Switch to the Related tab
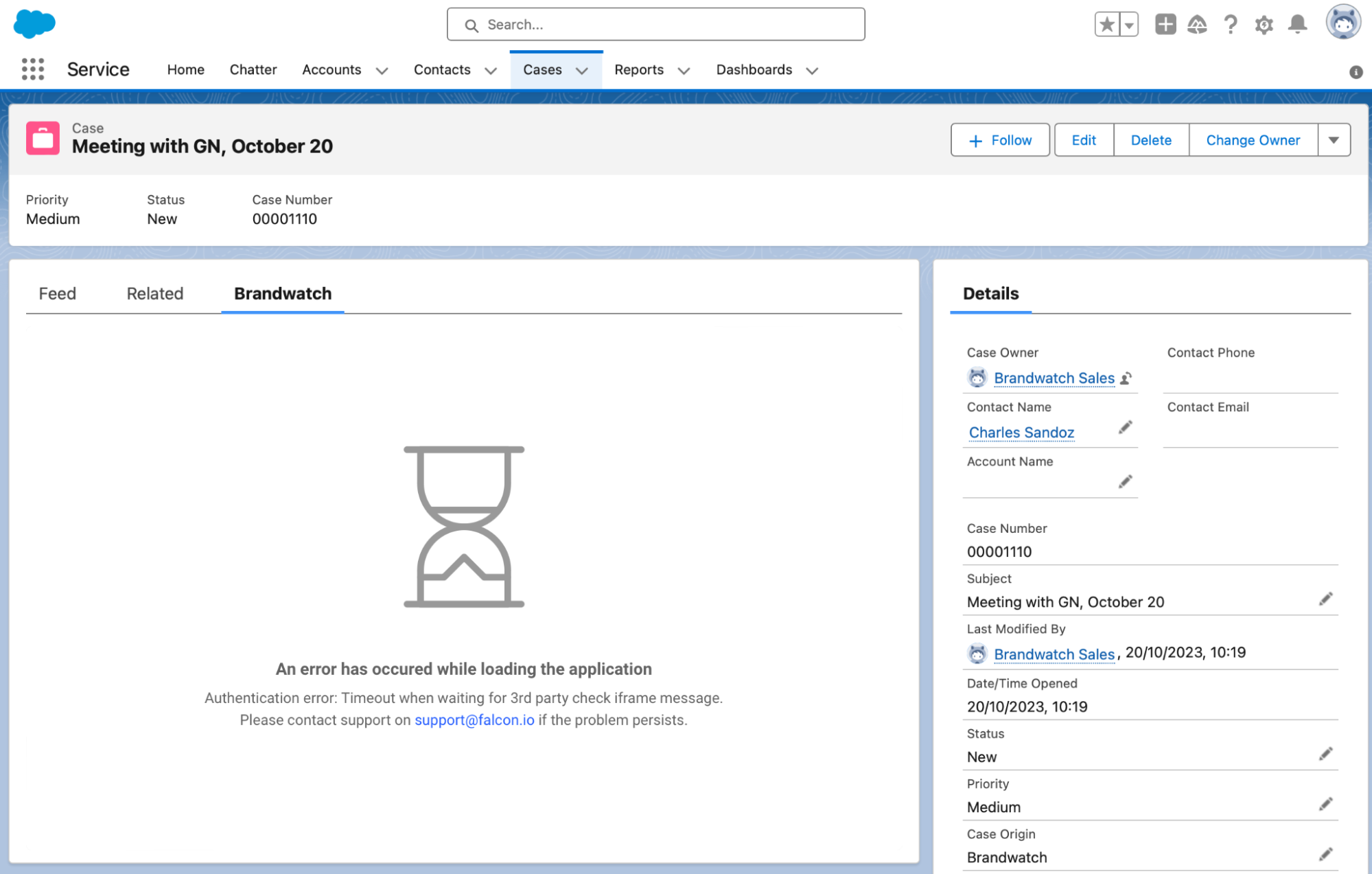 155,294
